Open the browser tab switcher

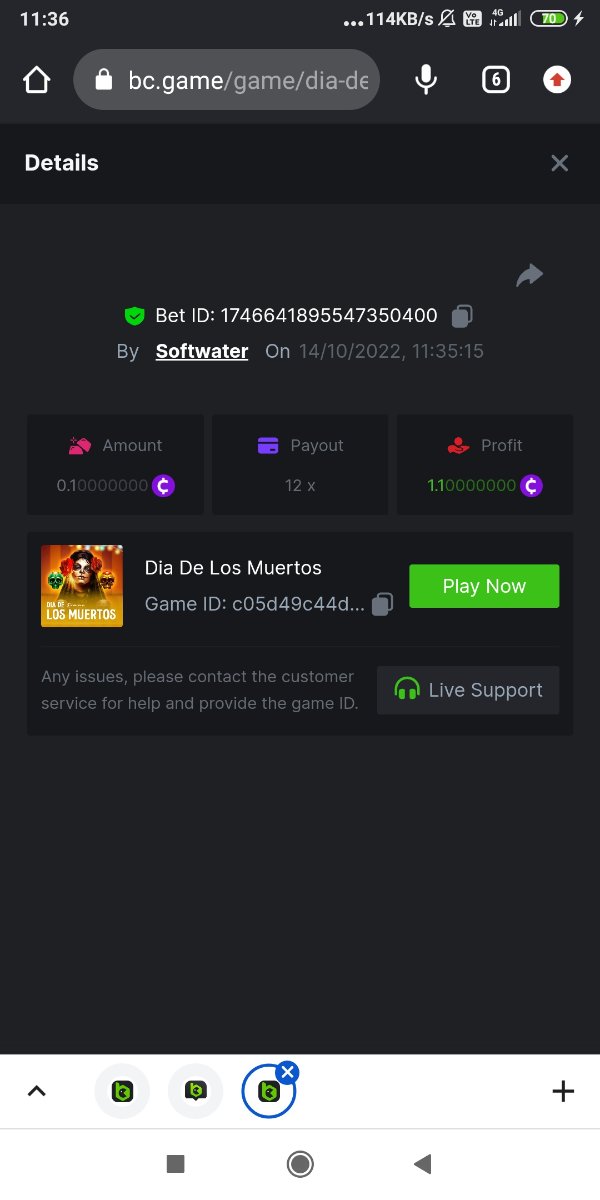(495, 80)
